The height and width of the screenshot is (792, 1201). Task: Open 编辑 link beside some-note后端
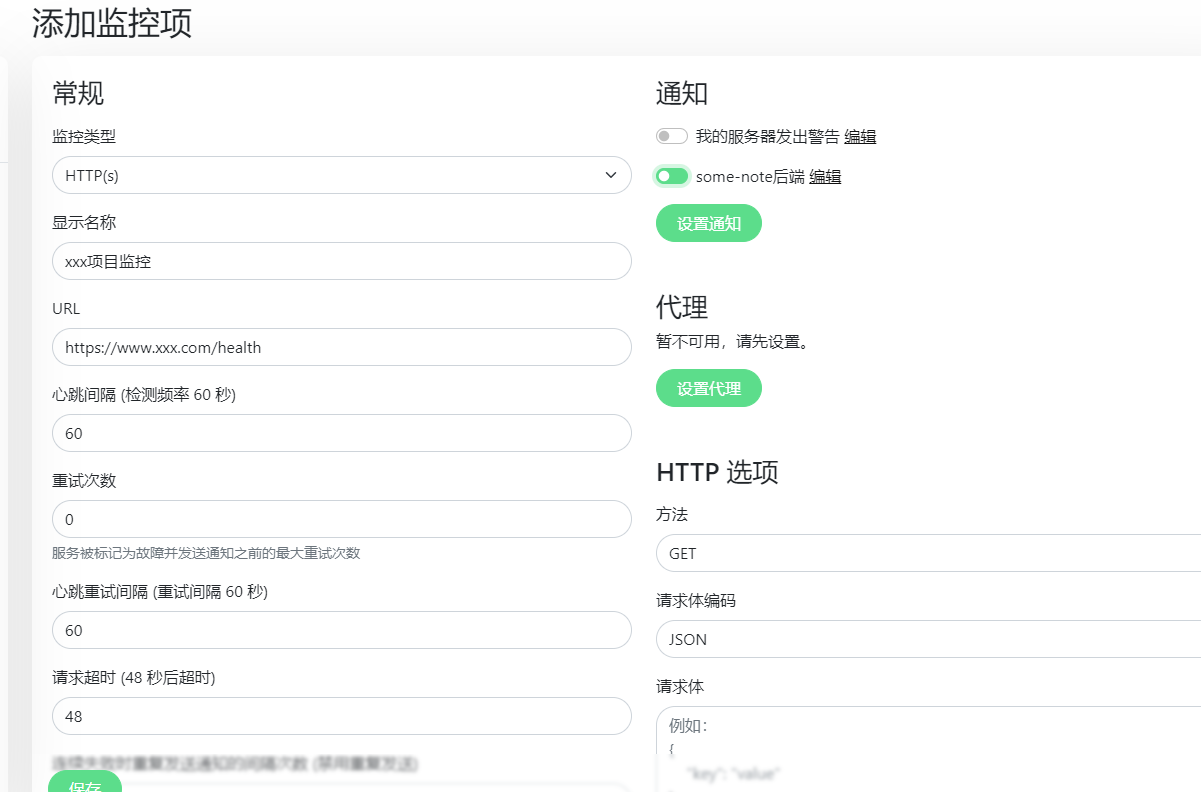coord(825,177)
